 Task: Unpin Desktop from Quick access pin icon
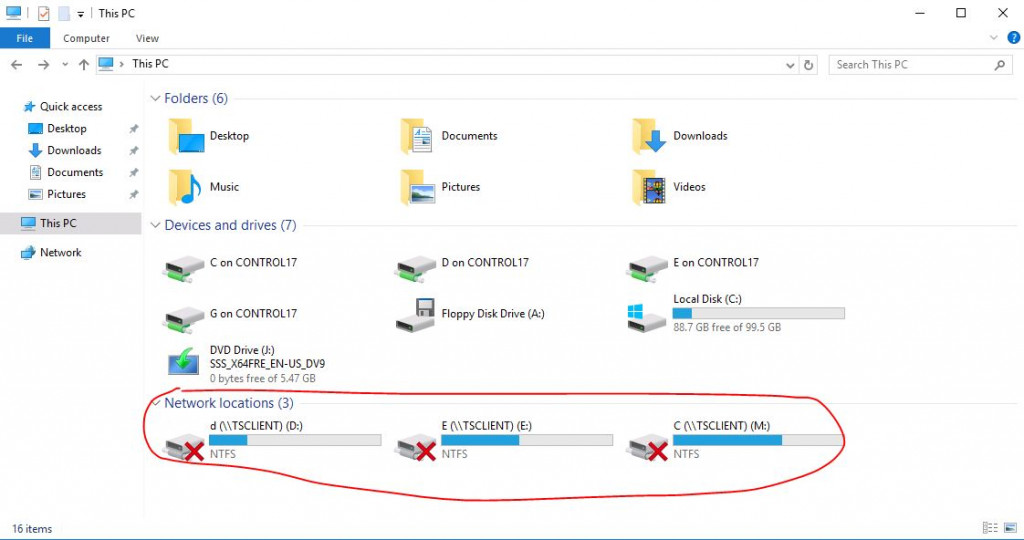click(133, 129)
